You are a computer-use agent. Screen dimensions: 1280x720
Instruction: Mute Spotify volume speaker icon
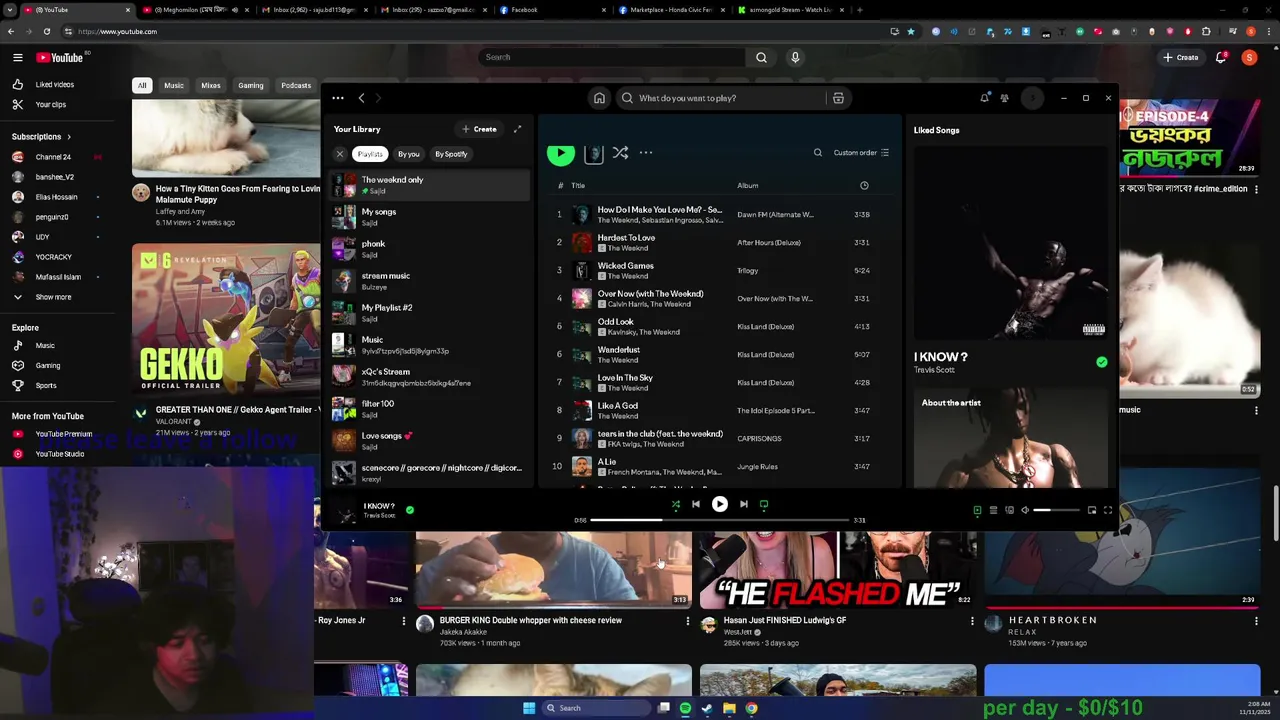(1025, 510)
